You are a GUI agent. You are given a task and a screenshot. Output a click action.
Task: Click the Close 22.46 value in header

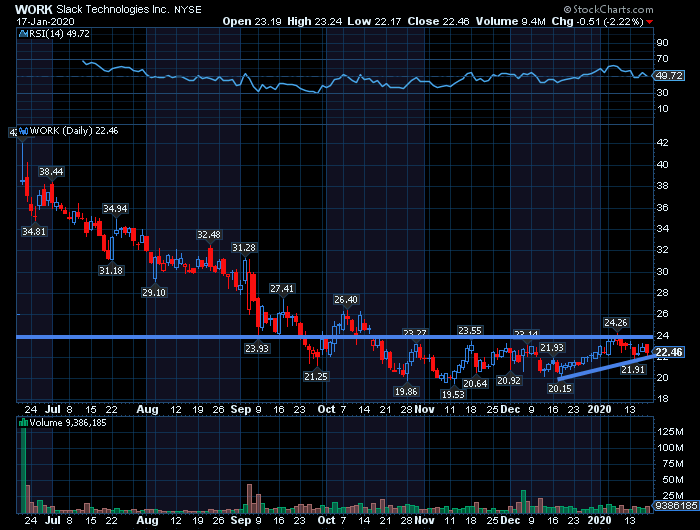coord(438,21)
